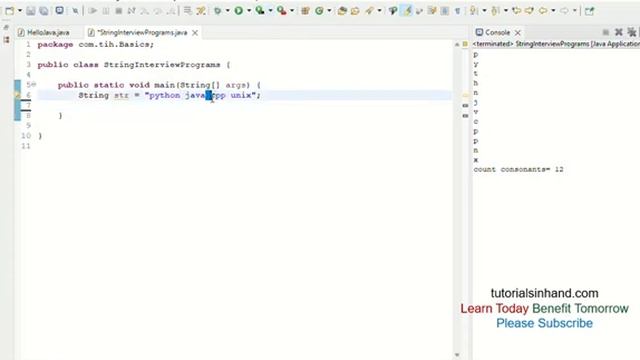
Task: Click the Save All icon
Action: 44,11
